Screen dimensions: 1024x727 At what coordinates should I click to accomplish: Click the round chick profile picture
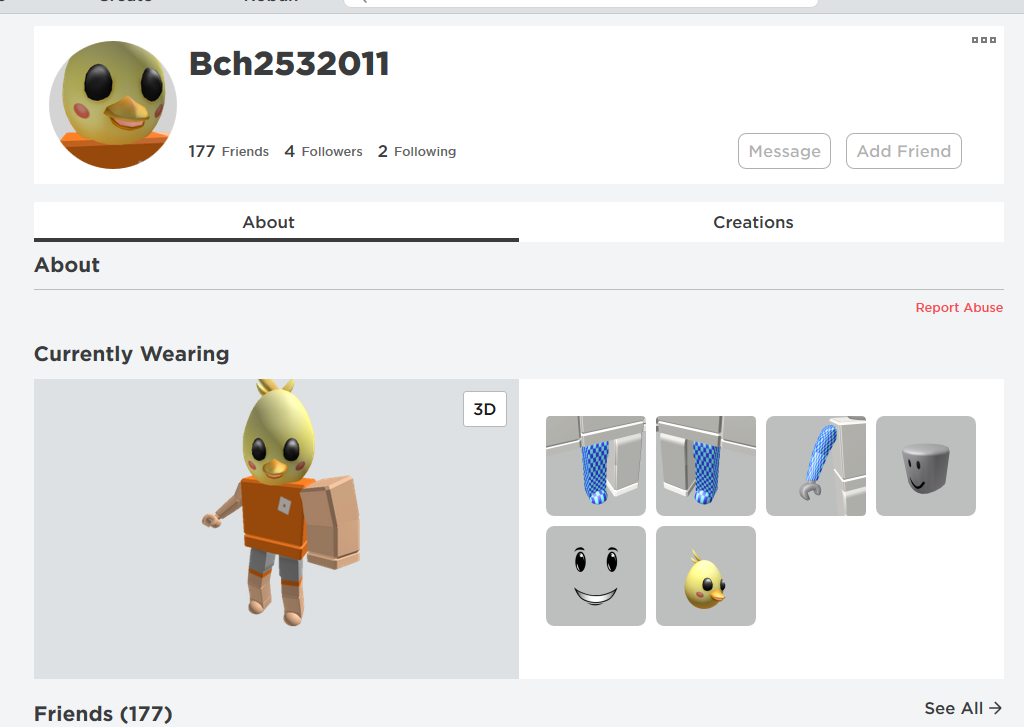pyautogui.click(x=113, y=105)
